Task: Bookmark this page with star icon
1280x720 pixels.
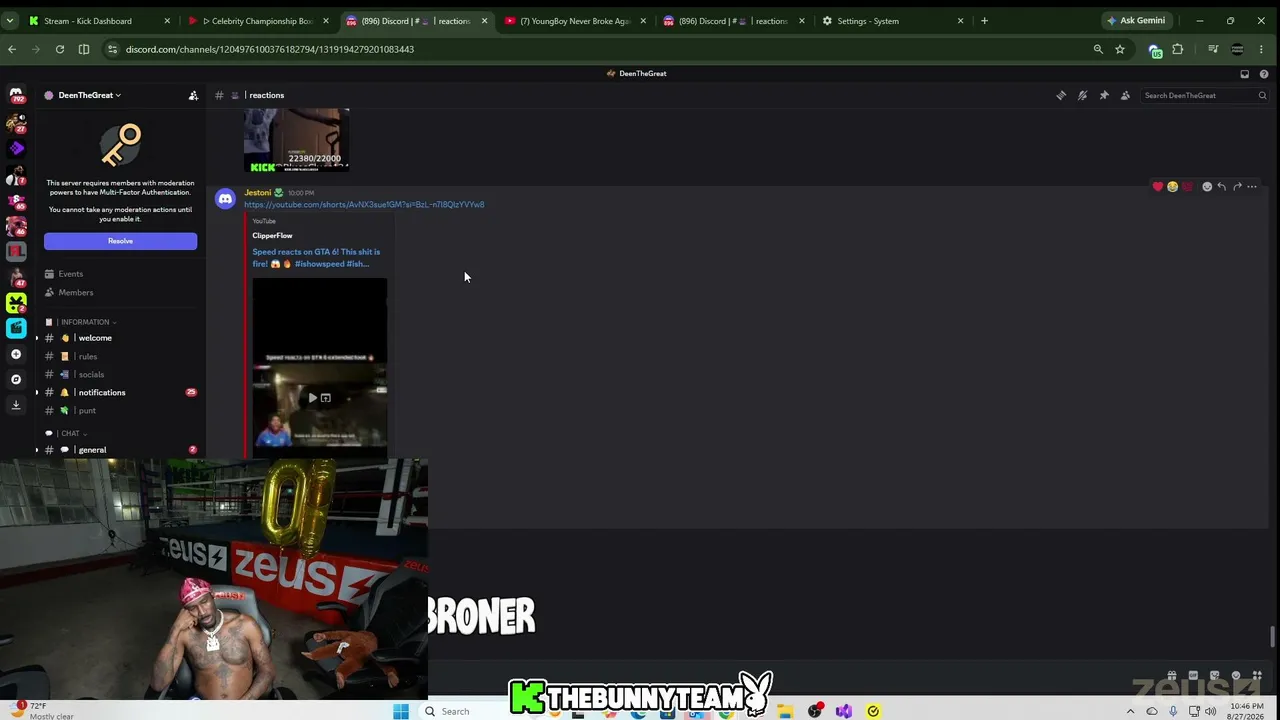Action: (x=1120, y=49)
